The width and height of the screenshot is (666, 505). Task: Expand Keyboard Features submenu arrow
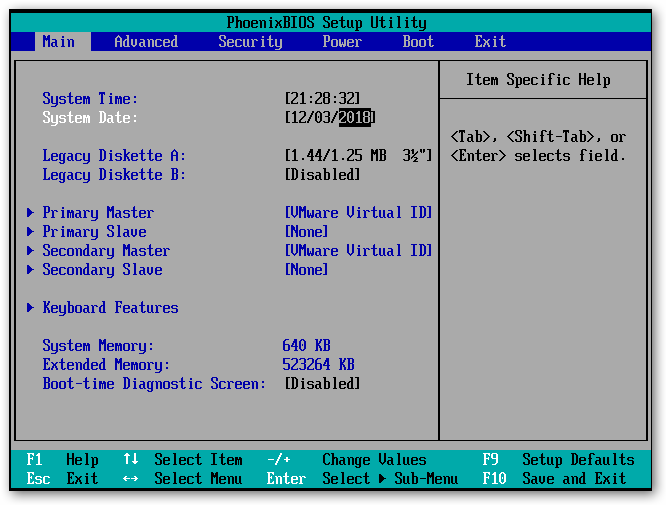(x=30, y=308)
